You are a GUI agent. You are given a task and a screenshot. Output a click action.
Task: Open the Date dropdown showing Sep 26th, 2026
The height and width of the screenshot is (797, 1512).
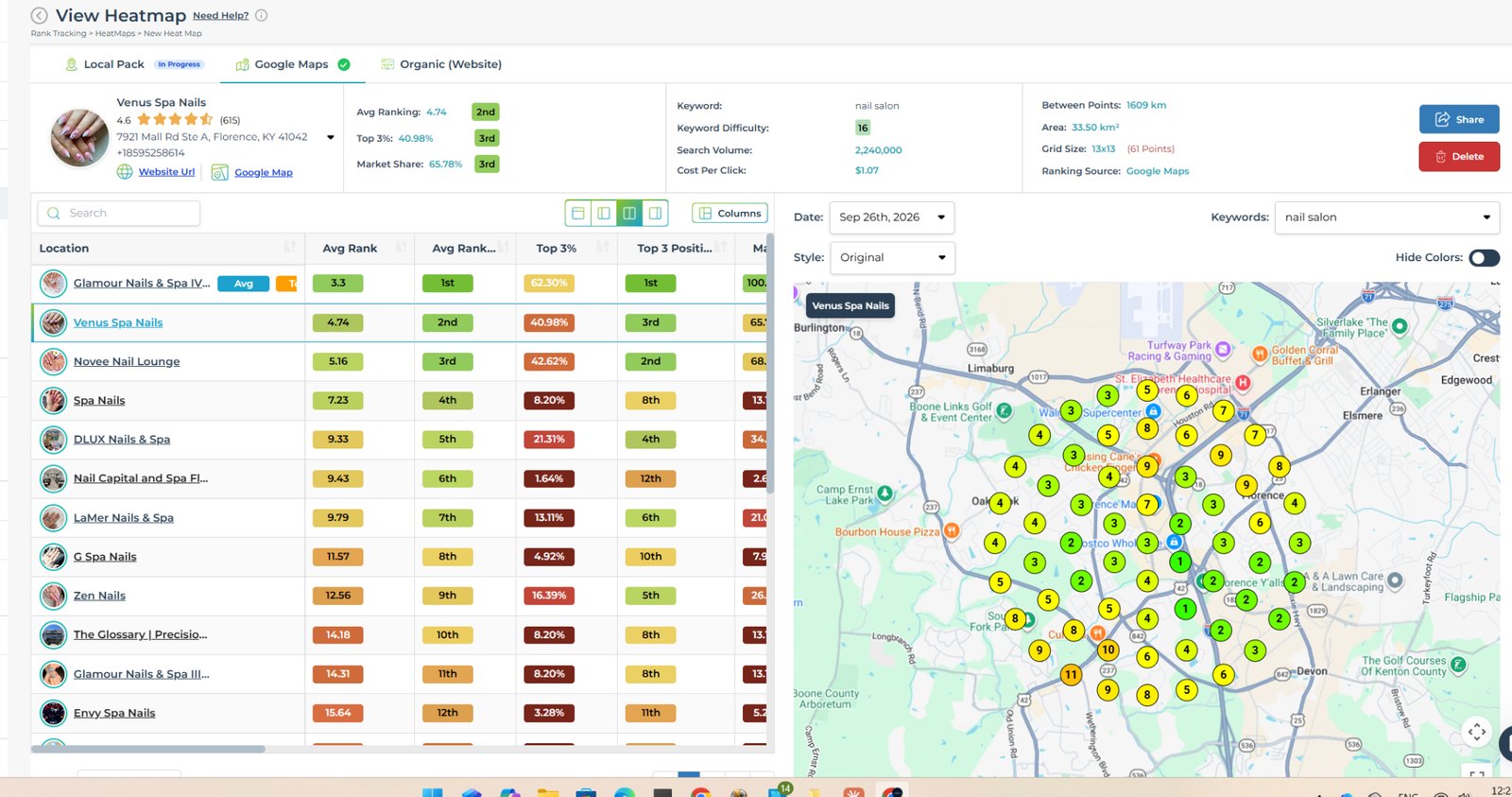coord(891,217)
